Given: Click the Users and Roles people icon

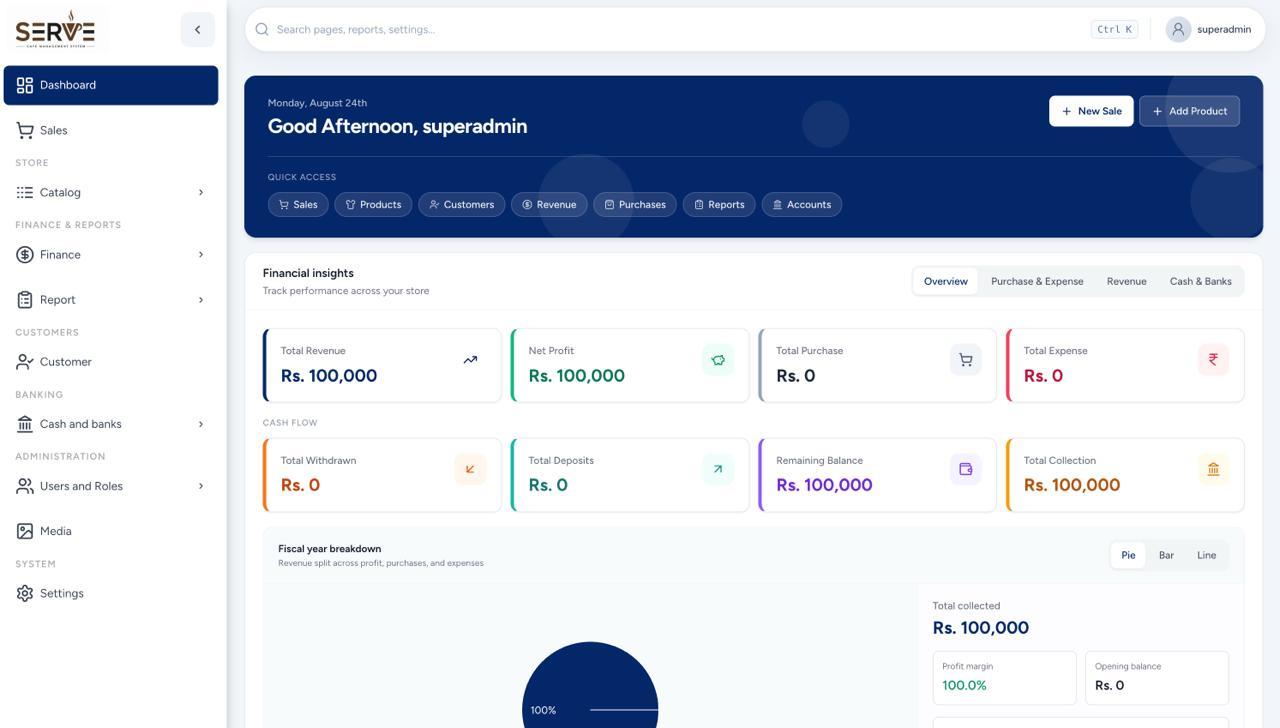Looking at the screenshot, I should pos(25,486).
